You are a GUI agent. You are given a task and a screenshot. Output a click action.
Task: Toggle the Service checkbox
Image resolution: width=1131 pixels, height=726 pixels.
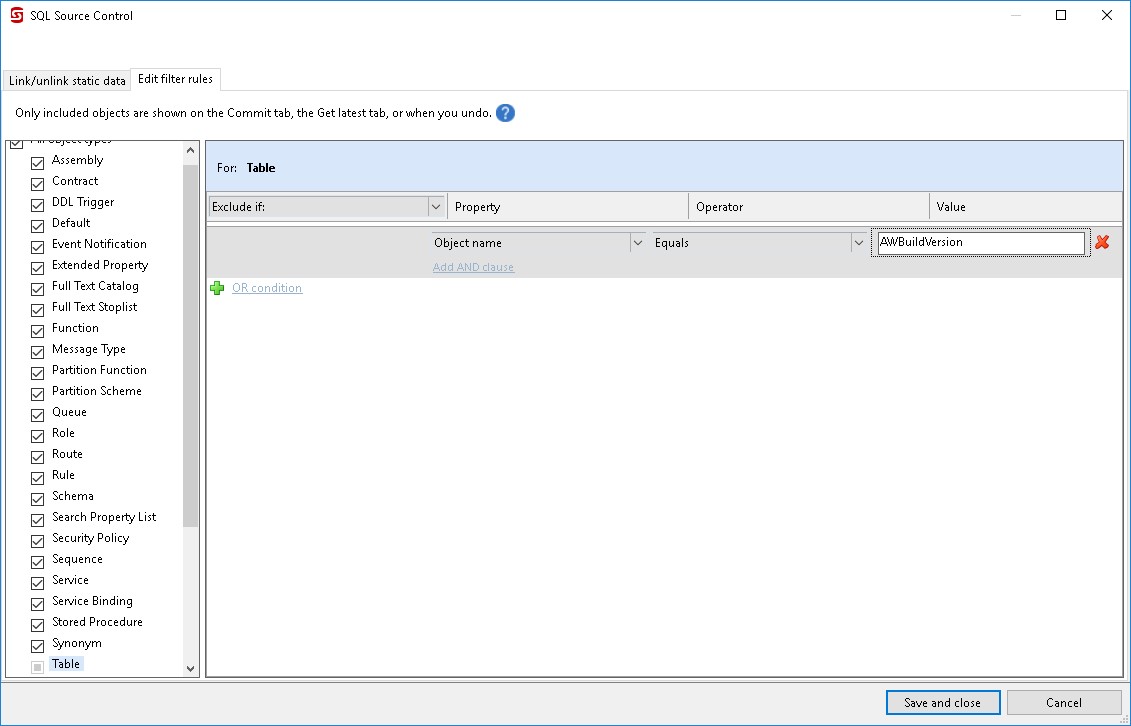[x=38, y=583]
